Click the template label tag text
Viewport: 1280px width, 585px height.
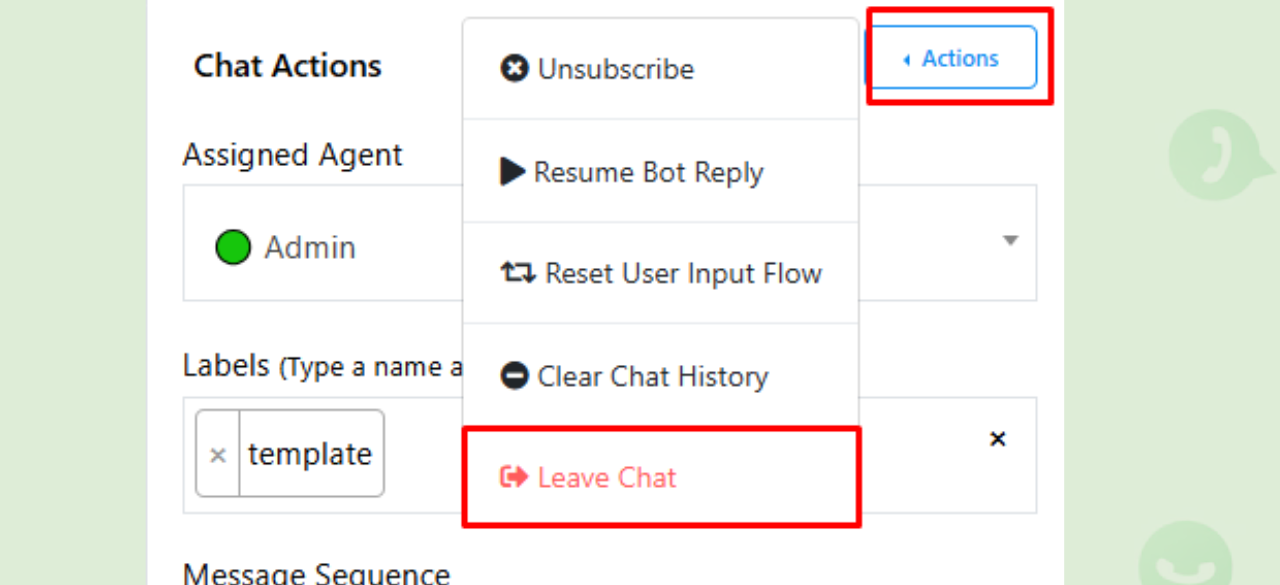click(x=310, y=454)
